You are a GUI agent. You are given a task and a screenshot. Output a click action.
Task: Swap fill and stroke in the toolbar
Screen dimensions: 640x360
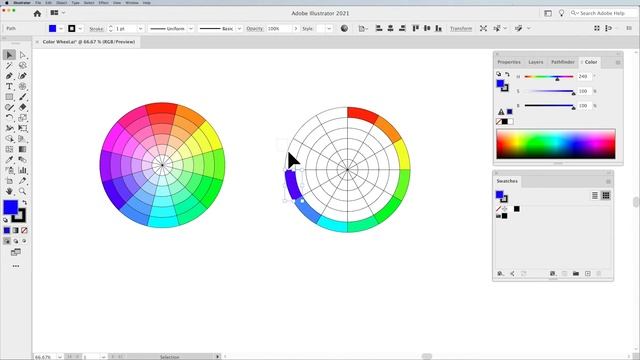click(24, 202)
